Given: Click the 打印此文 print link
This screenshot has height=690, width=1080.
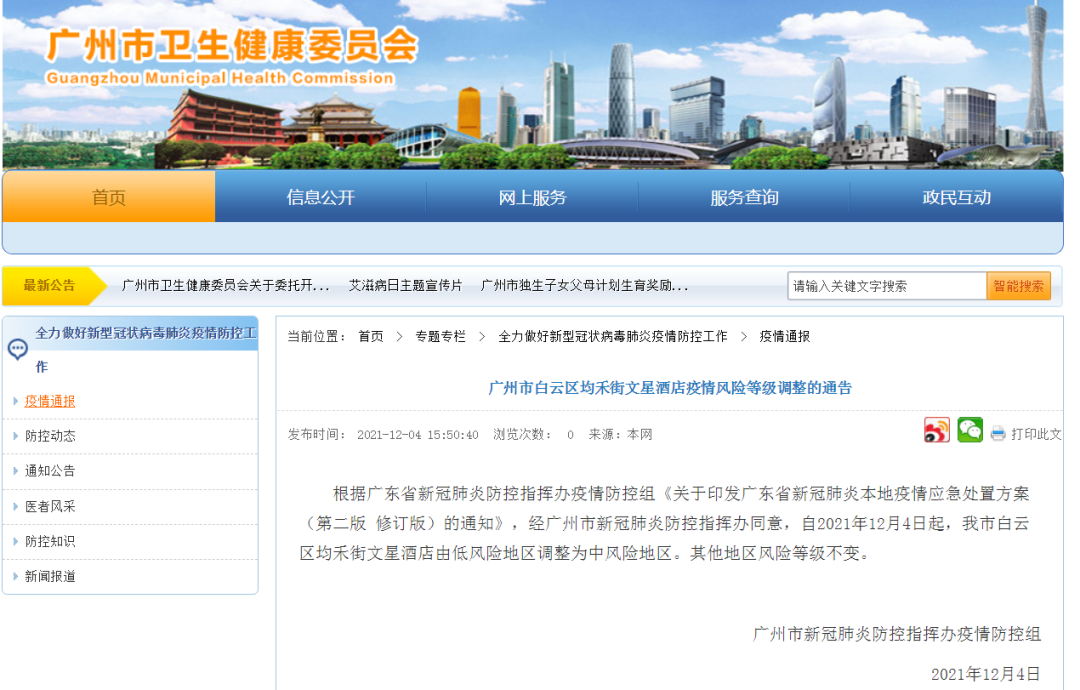Looking at the screenshot, I should point(1035,431).
